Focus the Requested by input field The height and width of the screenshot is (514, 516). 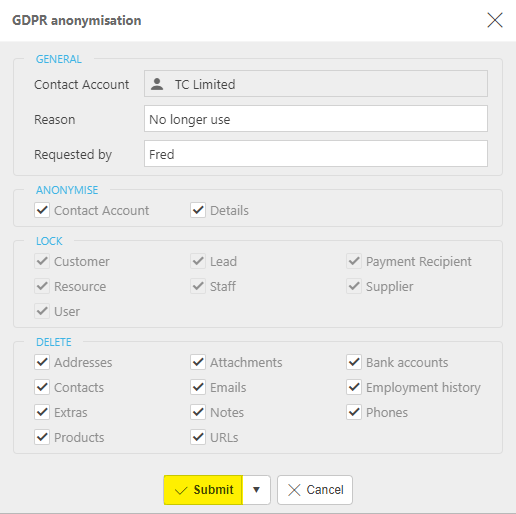tap(316, 154)
